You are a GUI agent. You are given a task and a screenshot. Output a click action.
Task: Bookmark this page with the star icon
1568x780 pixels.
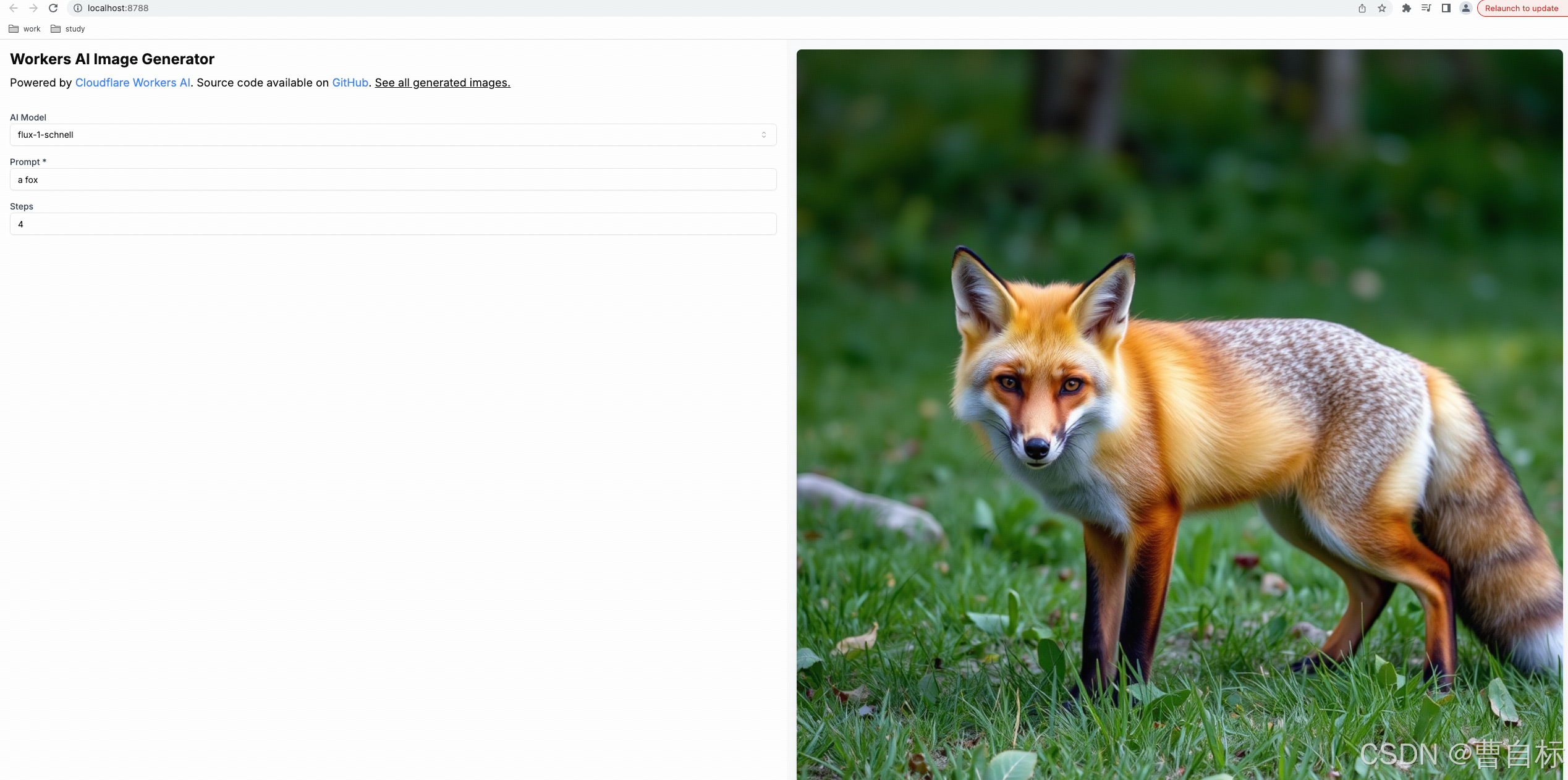1382,8
